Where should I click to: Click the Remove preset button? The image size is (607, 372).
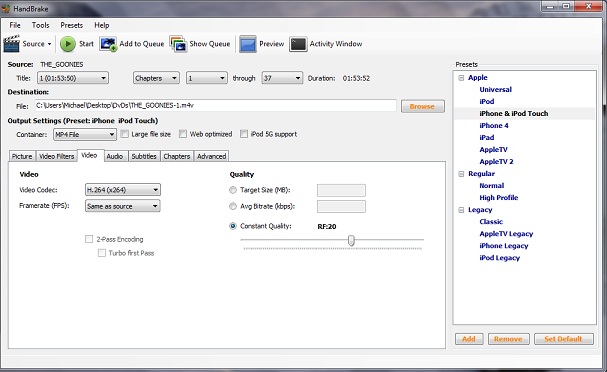[508, 339]
